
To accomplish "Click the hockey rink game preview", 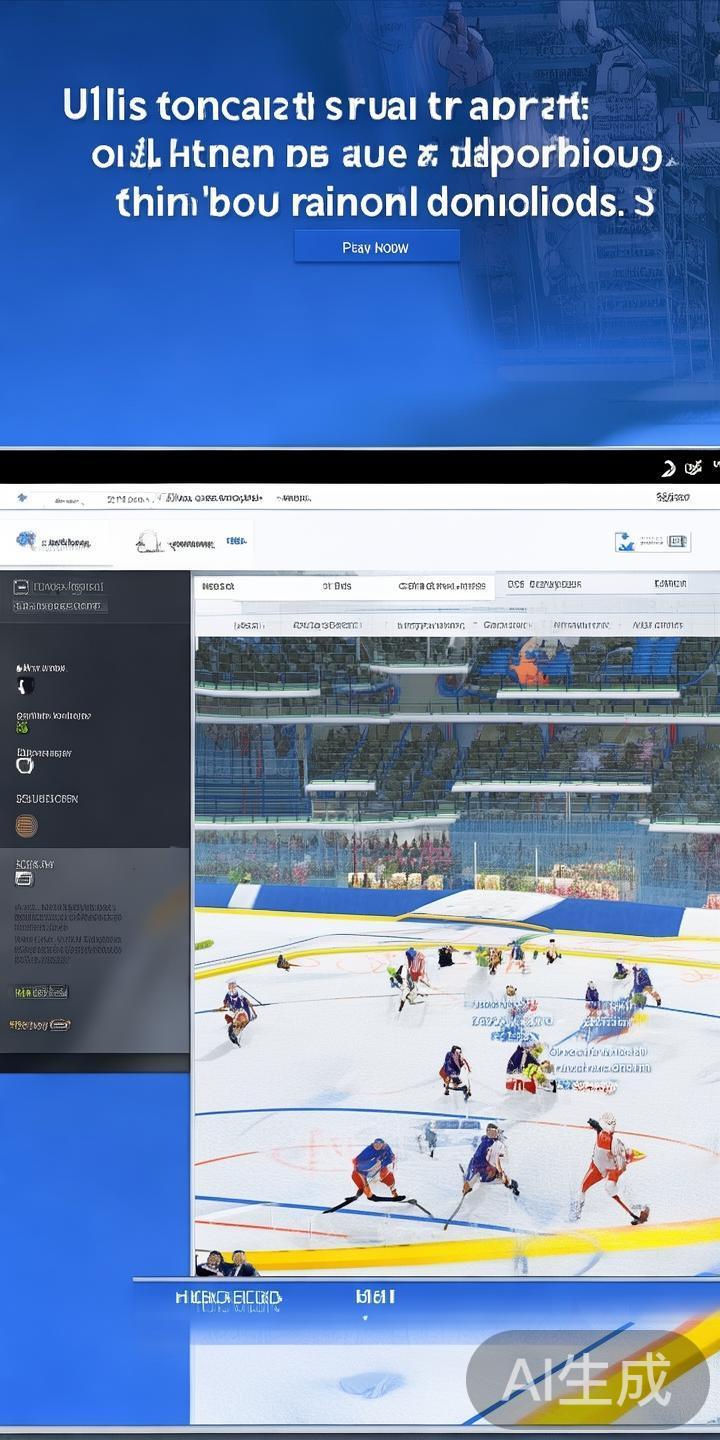I will pyautogui.click(x=456, y=1000).
